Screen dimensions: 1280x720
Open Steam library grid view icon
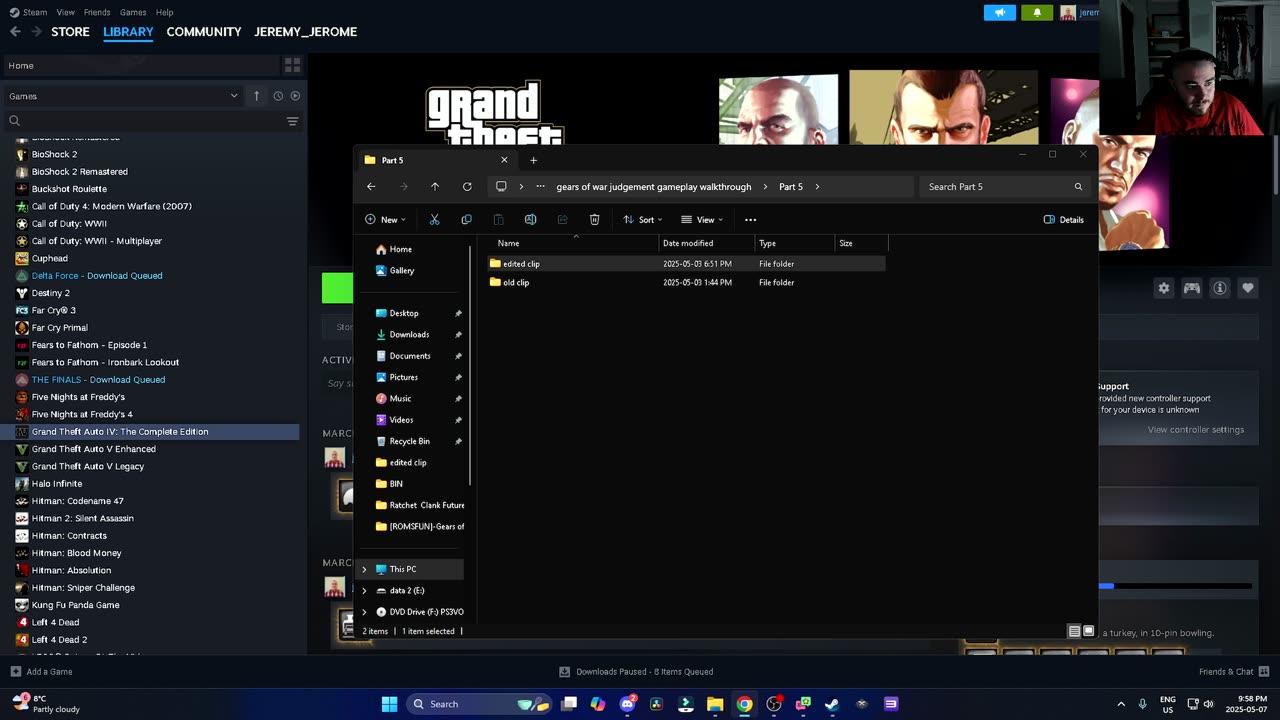click(292, 65)
